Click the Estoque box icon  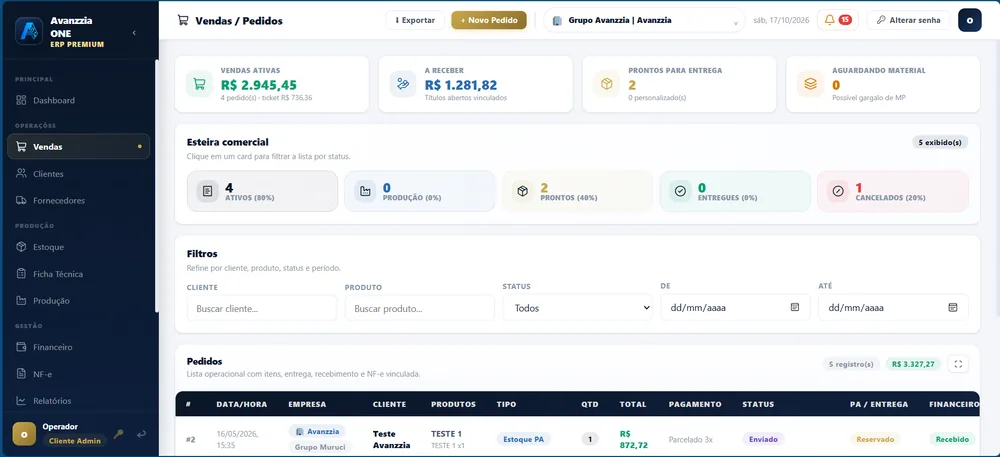click(21, 247)
